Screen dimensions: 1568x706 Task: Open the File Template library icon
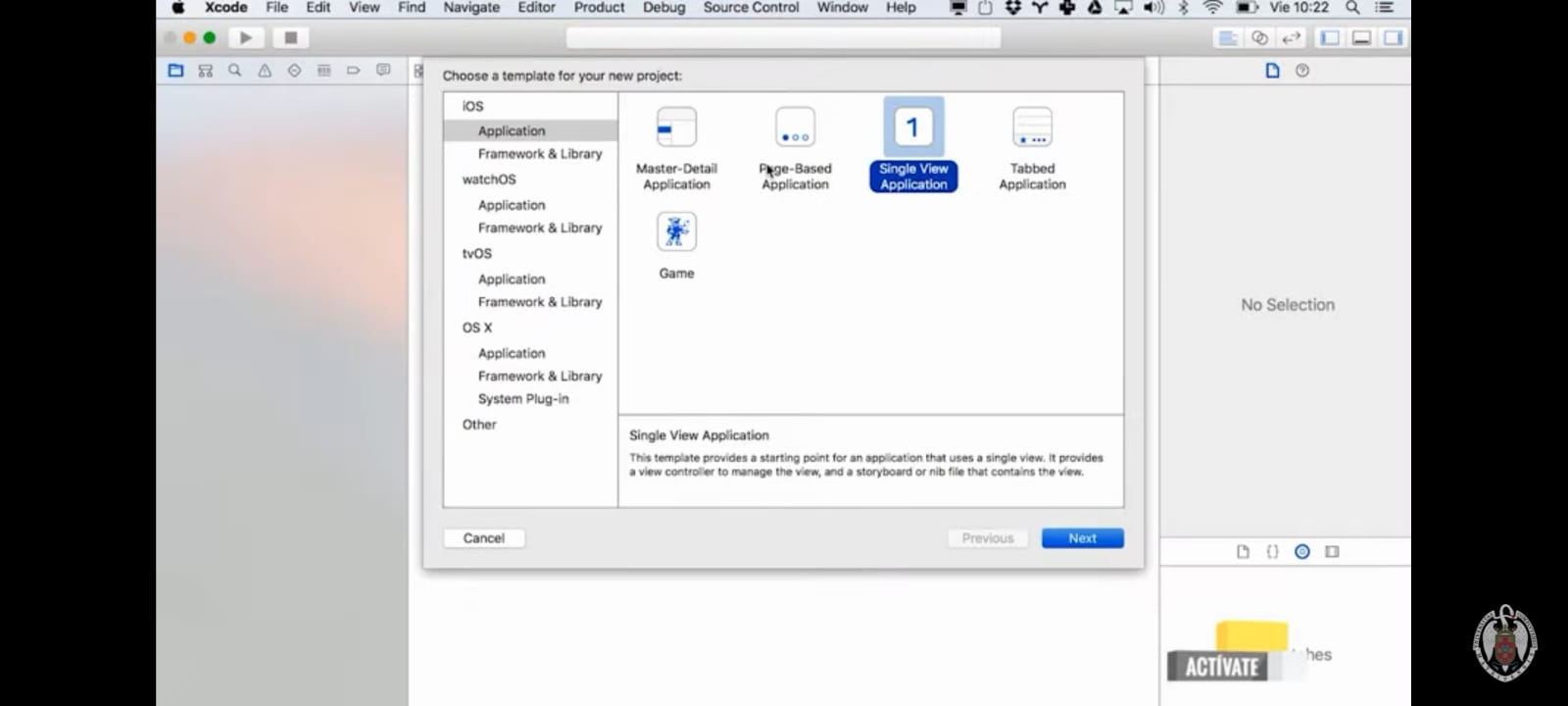click(1243, 552)
